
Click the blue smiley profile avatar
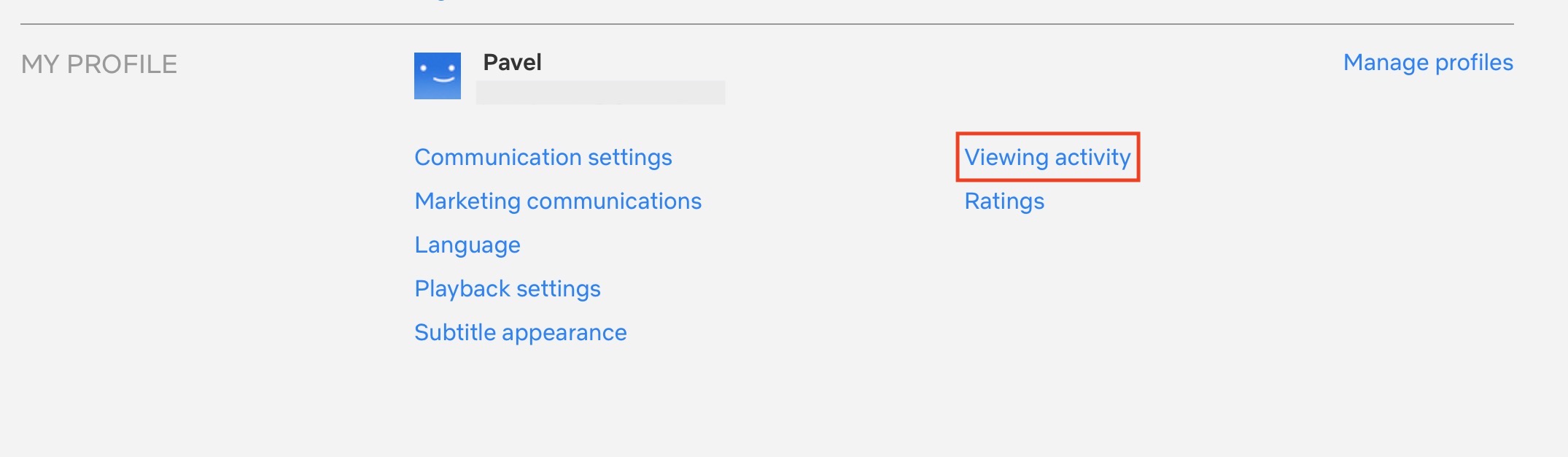tap(438, 76)
